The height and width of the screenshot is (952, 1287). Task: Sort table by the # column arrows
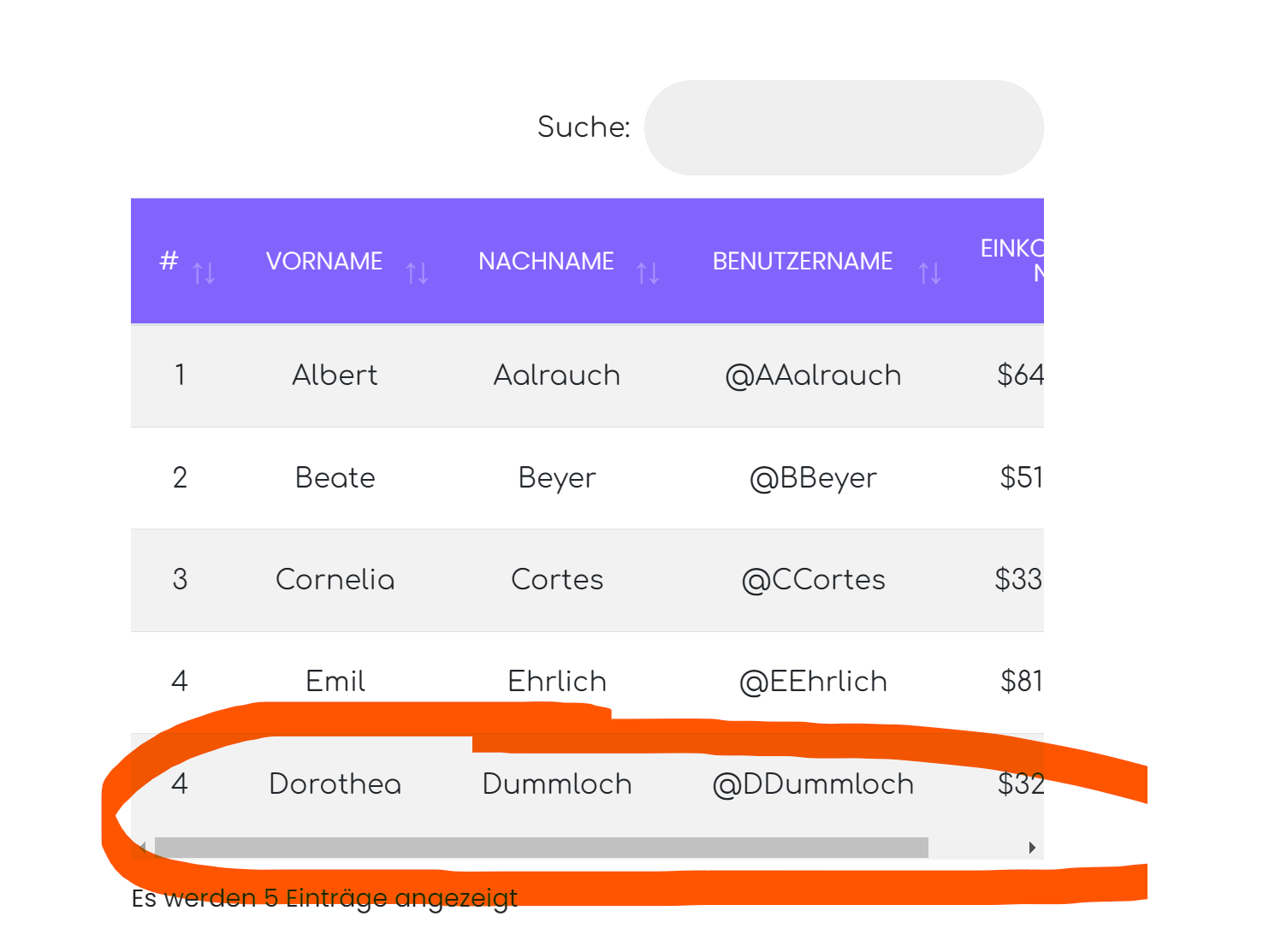coord(204,273)
